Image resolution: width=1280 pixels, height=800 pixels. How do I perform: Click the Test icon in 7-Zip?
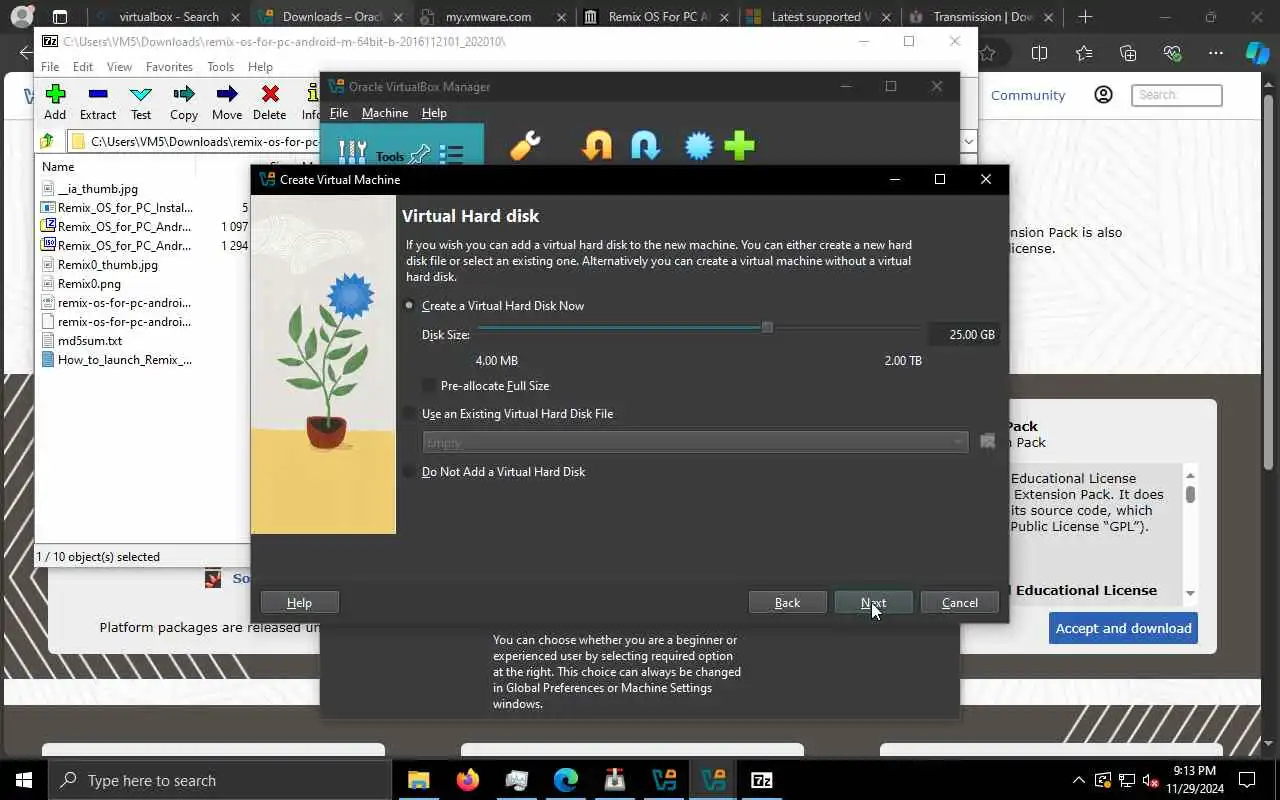pyautogui.click(x=141, y=94)
